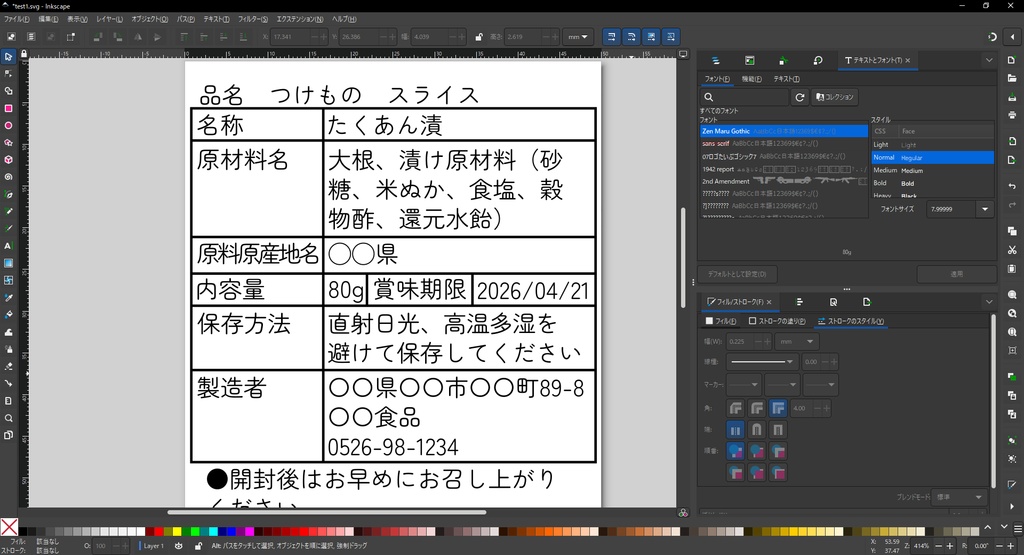Select the 1942 report font row
This screenshot has height=555, width=1024.
coord(784,169)
